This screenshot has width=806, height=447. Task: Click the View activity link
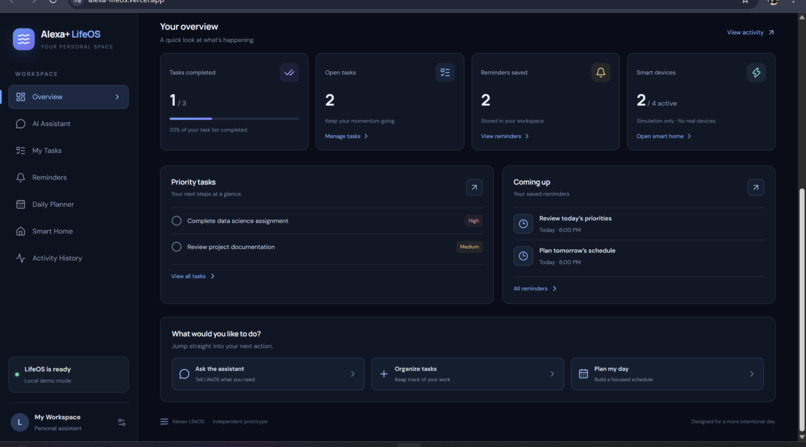pyautogui.click(x=750, y=32)
